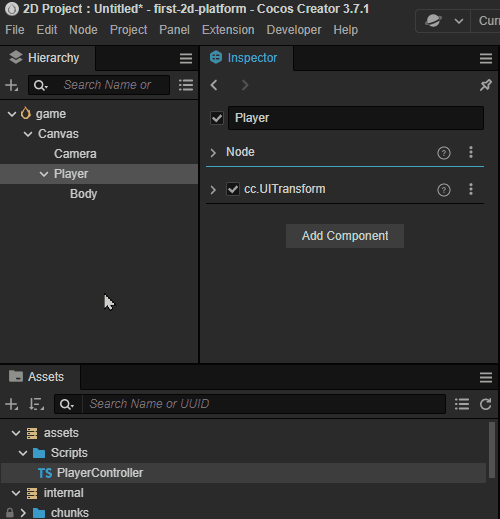This screenshot has width=500, height=519.
Task: Open the Project menu
Action: pyautogui.click(x=128, y=30)
